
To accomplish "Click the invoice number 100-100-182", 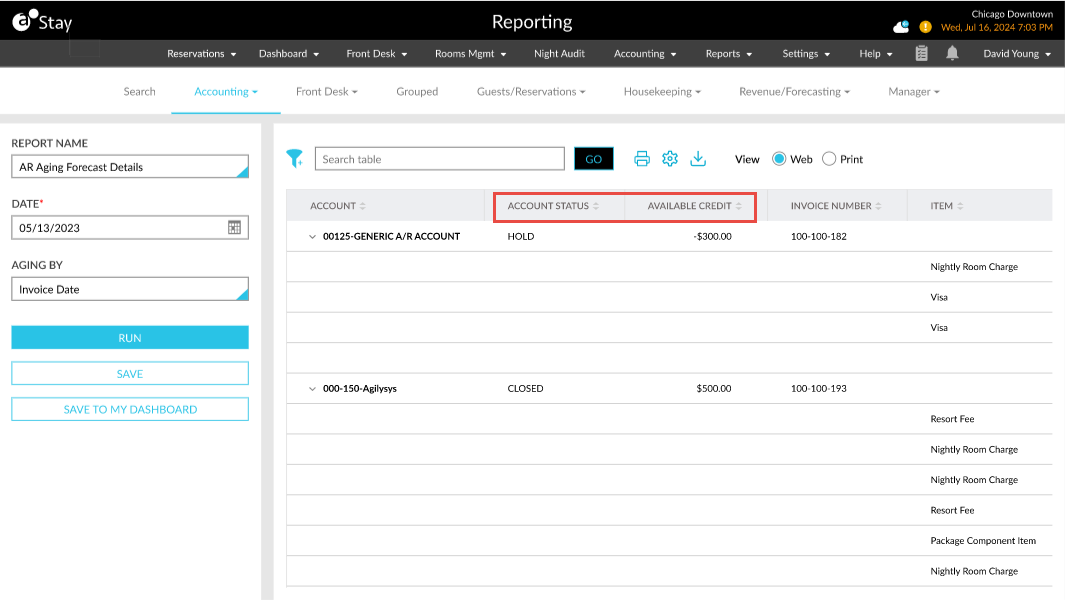I will [818, 236].
